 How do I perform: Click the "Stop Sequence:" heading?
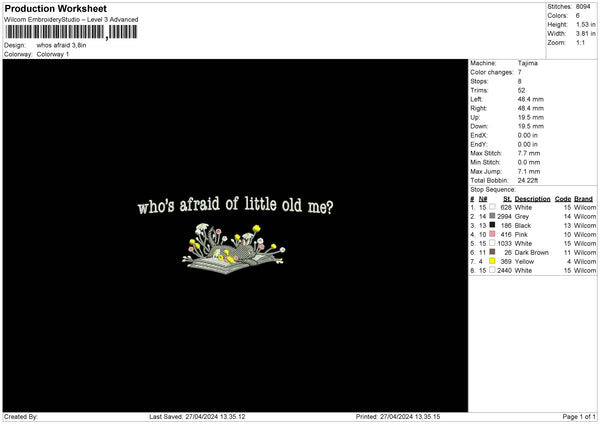(x=493, y=190)
